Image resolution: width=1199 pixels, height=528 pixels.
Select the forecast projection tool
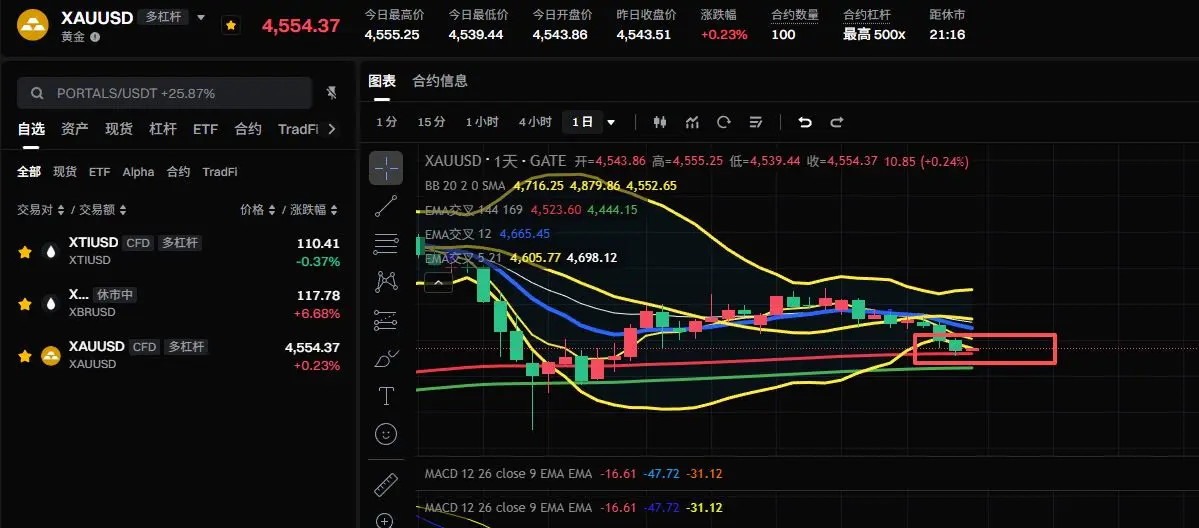coord(386,321)
